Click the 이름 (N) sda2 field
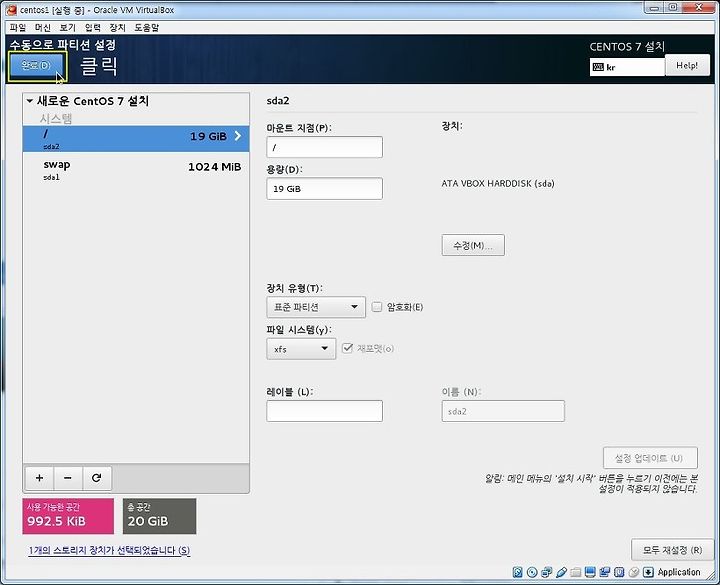The image size is (720, 585). 503,411
